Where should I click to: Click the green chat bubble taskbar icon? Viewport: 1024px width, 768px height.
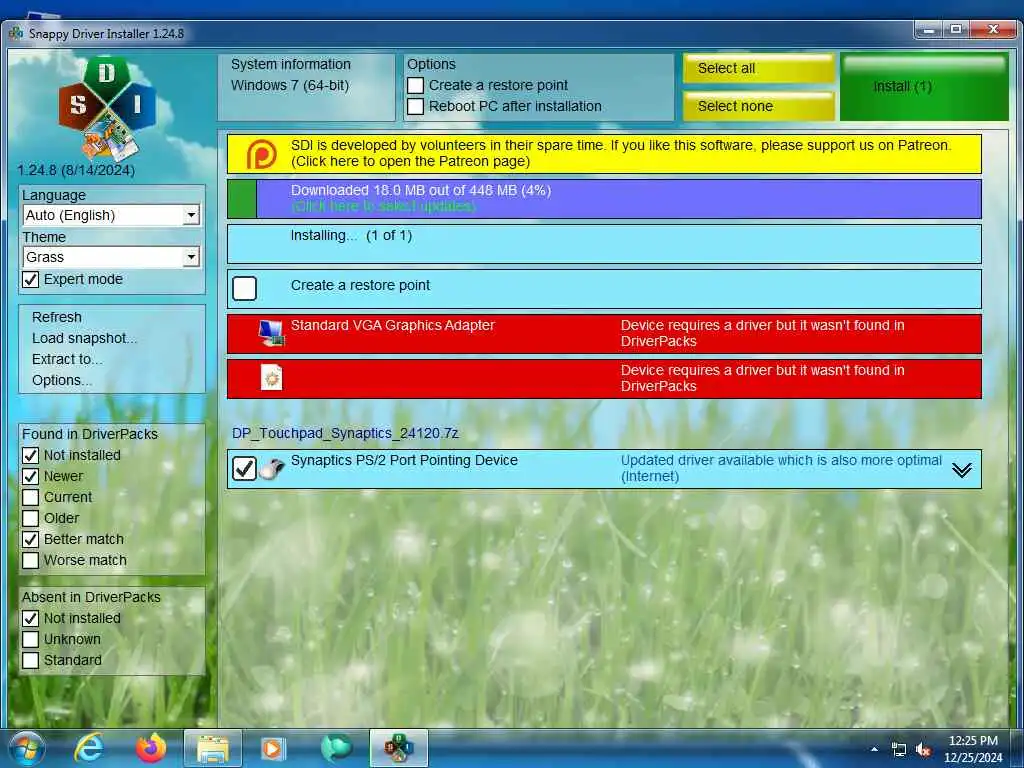click(336, 748)
